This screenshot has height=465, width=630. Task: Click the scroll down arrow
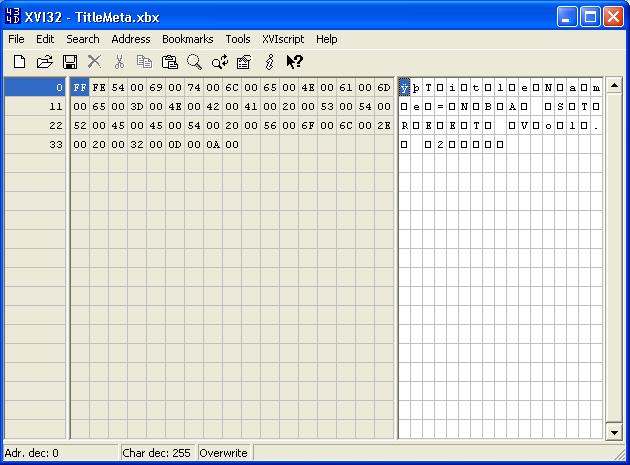pyautogui.click(x=614, y=432)
